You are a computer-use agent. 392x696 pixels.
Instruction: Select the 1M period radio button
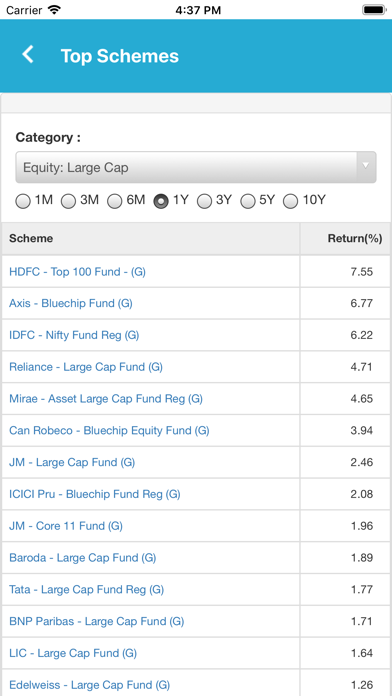[x=23, y=202]
